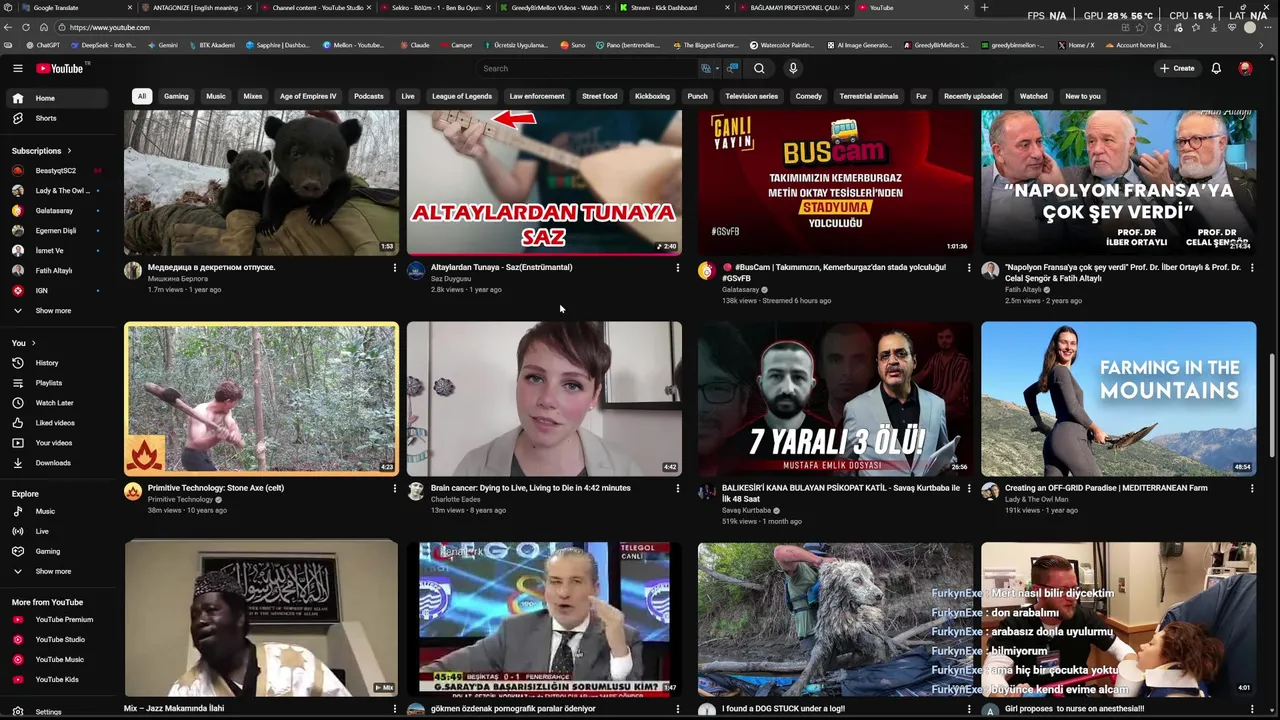Open options menu for Primitive Technology video

click(394, 488)
